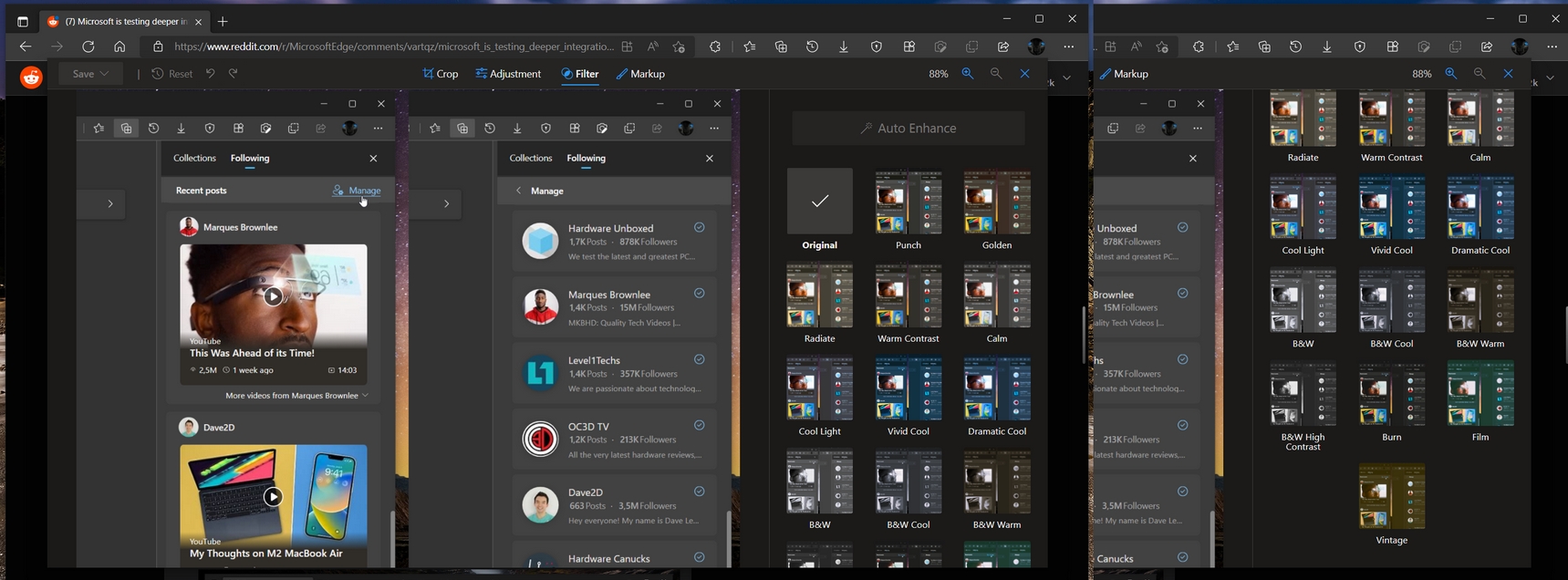Screen dimensions: 1568x580
Task: Open History in left window toolbar
Action: (x=812, y=47)
